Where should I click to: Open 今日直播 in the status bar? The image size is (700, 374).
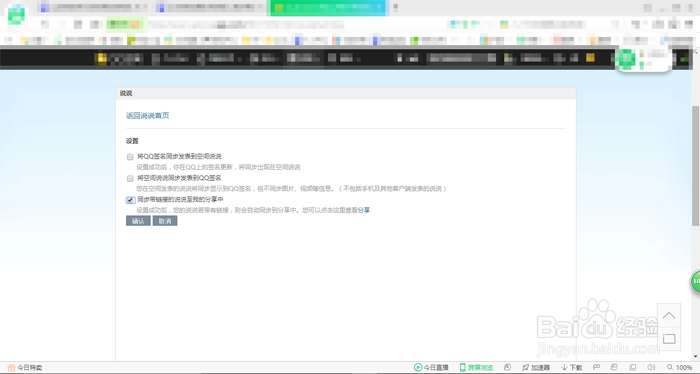coord(431,367)
